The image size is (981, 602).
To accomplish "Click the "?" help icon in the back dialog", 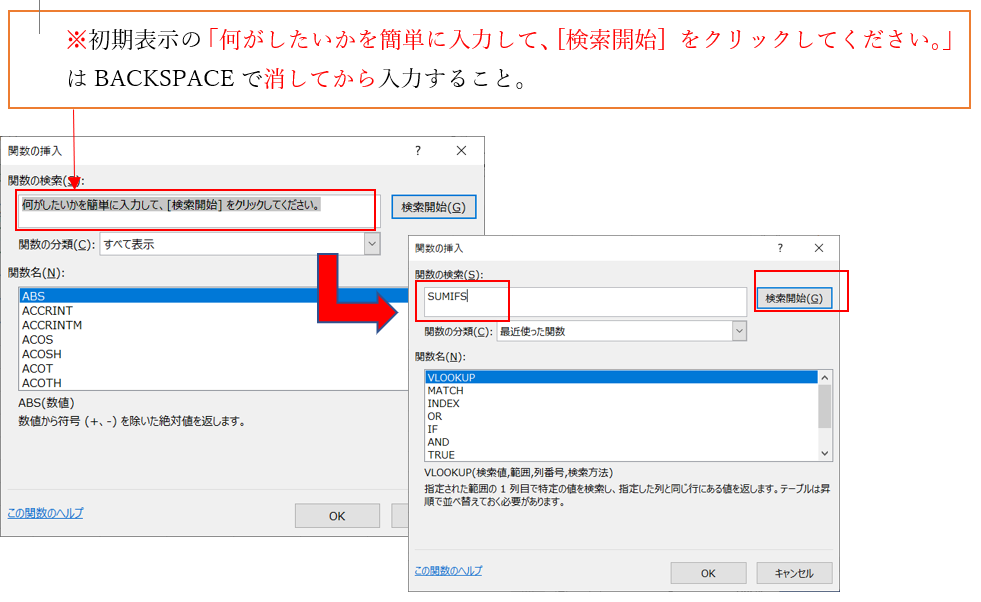I will click(x=418, y=150).
